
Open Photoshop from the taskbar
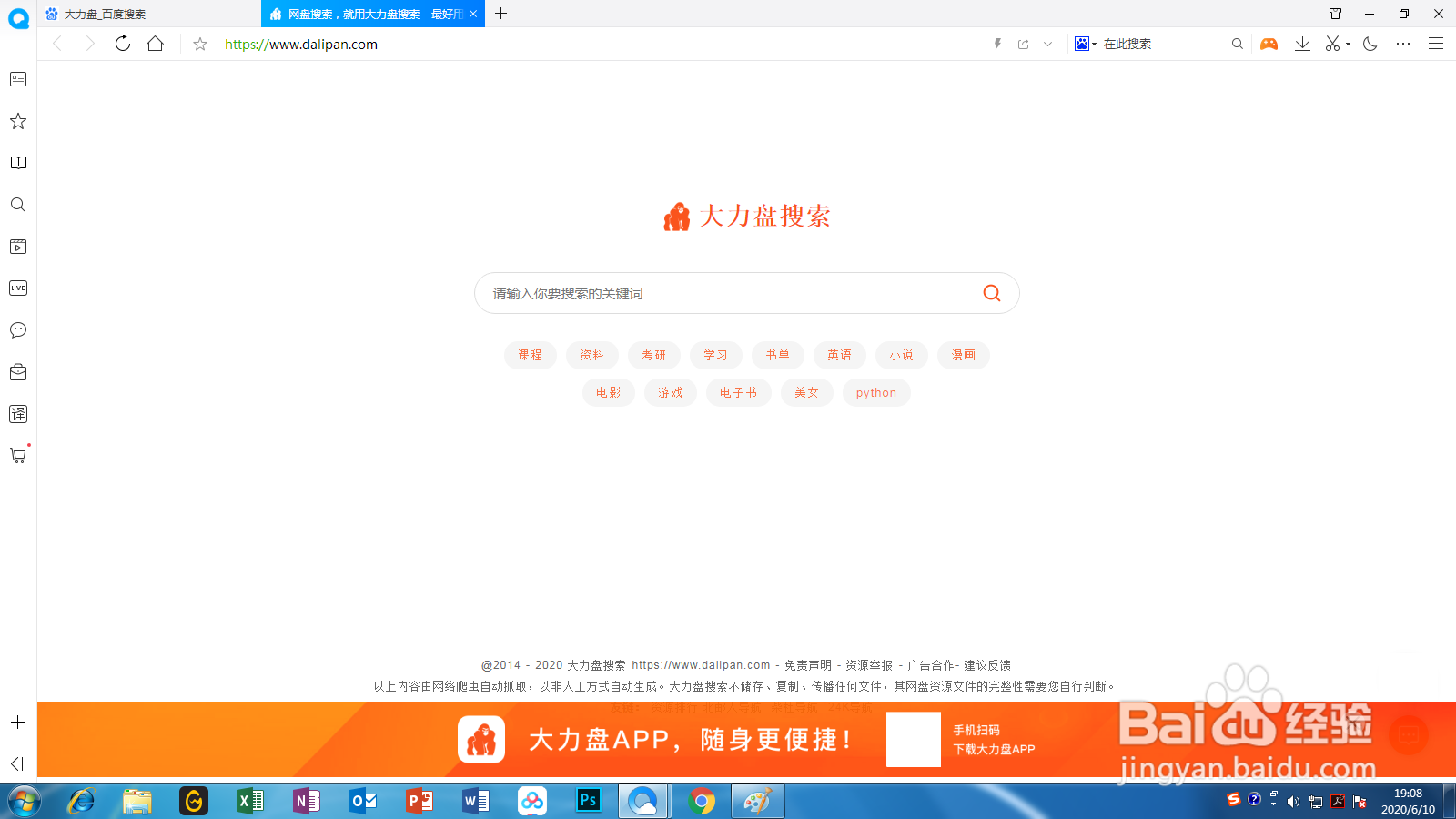588,801
